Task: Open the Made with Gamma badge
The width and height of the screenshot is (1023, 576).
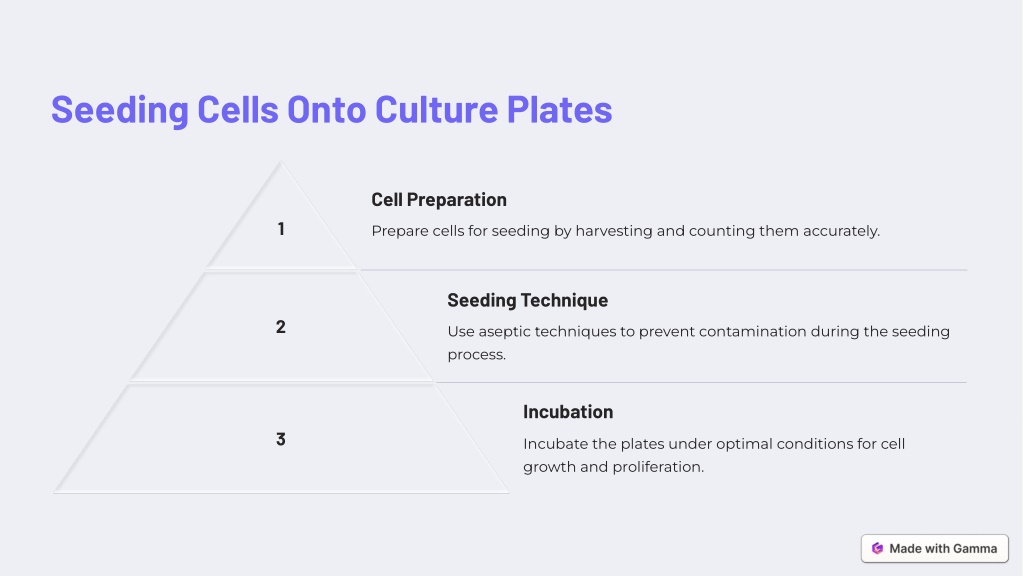Action: pyautogui.click(x=935, y=549)
